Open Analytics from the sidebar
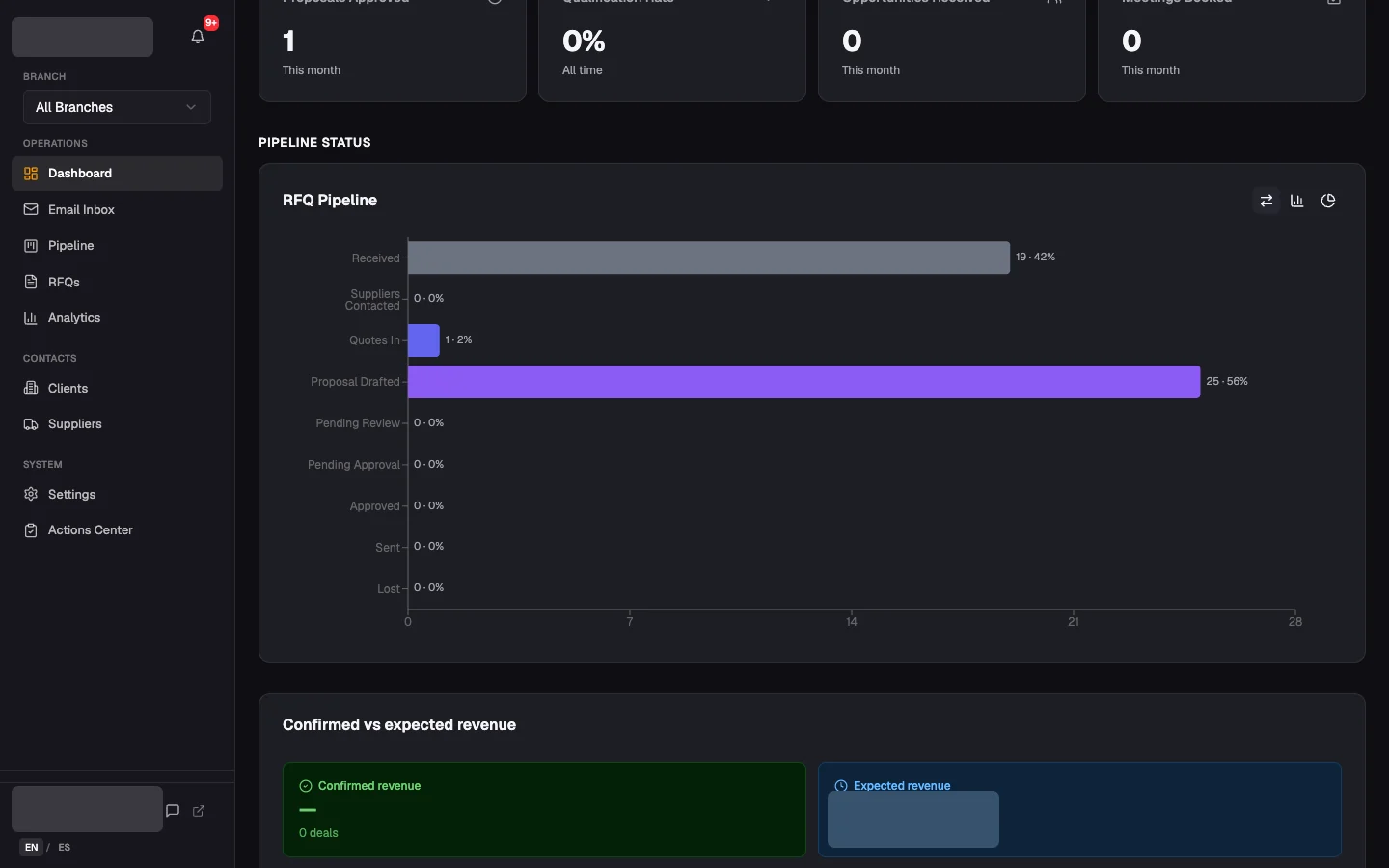Screen dimensions: 1389x868 (x=117, y=318)
